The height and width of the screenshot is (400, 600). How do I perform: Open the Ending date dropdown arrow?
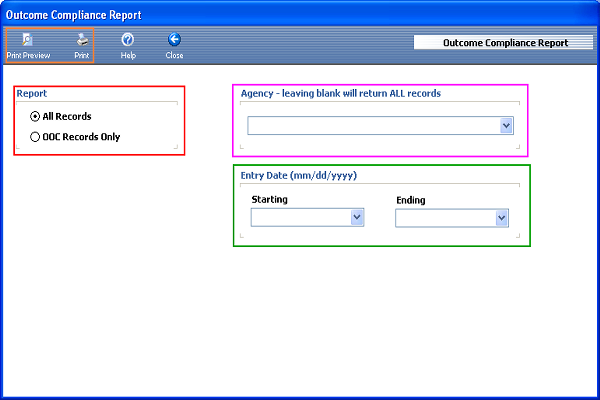(x=501, y=217)
